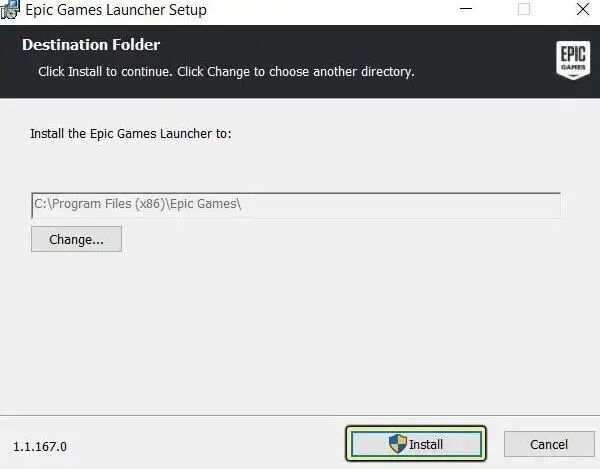This screenshot has height=469, width=600.
Task: Cancel the Epic Games Launcher setup
Action: pos(549,444)
